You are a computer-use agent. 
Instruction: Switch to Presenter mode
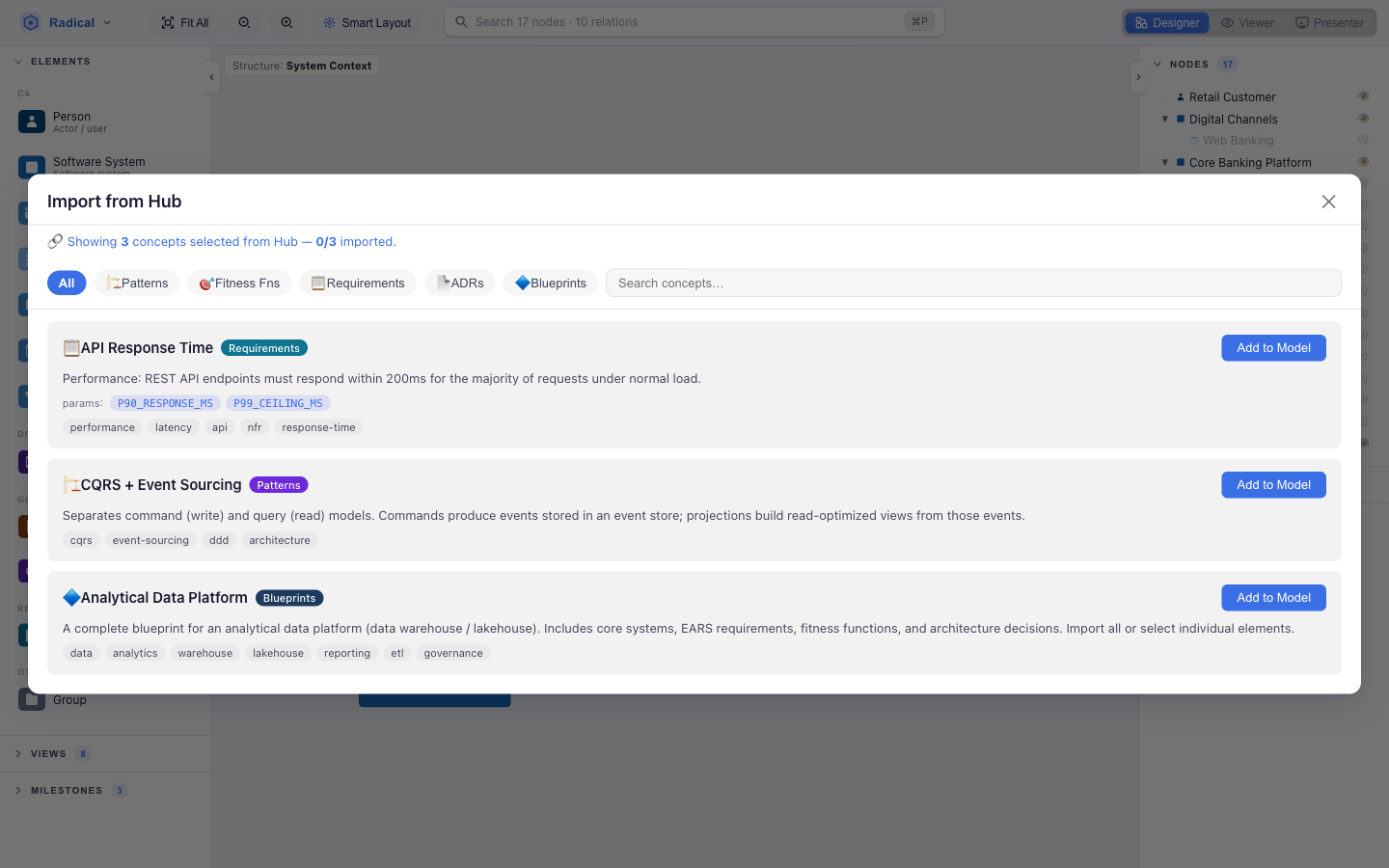click(1329, 22)
